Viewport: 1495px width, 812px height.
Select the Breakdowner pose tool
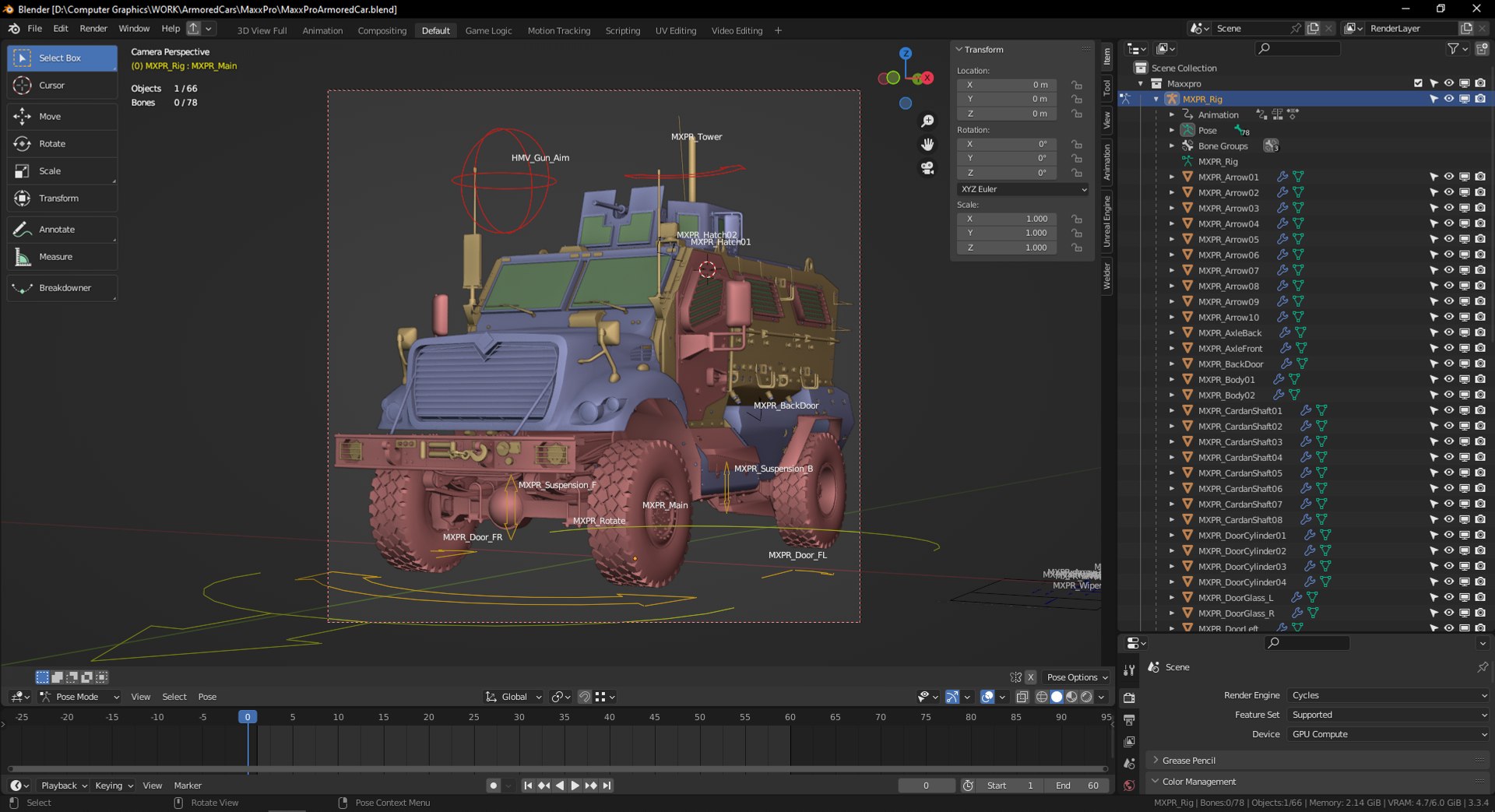click(62, 288)
